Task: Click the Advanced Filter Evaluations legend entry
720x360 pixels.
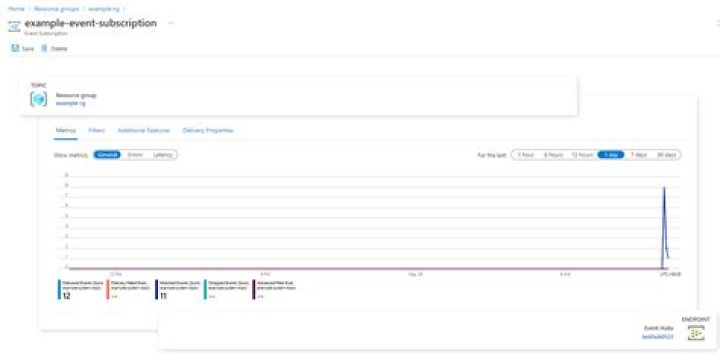Action: click(x=275, y=290)
